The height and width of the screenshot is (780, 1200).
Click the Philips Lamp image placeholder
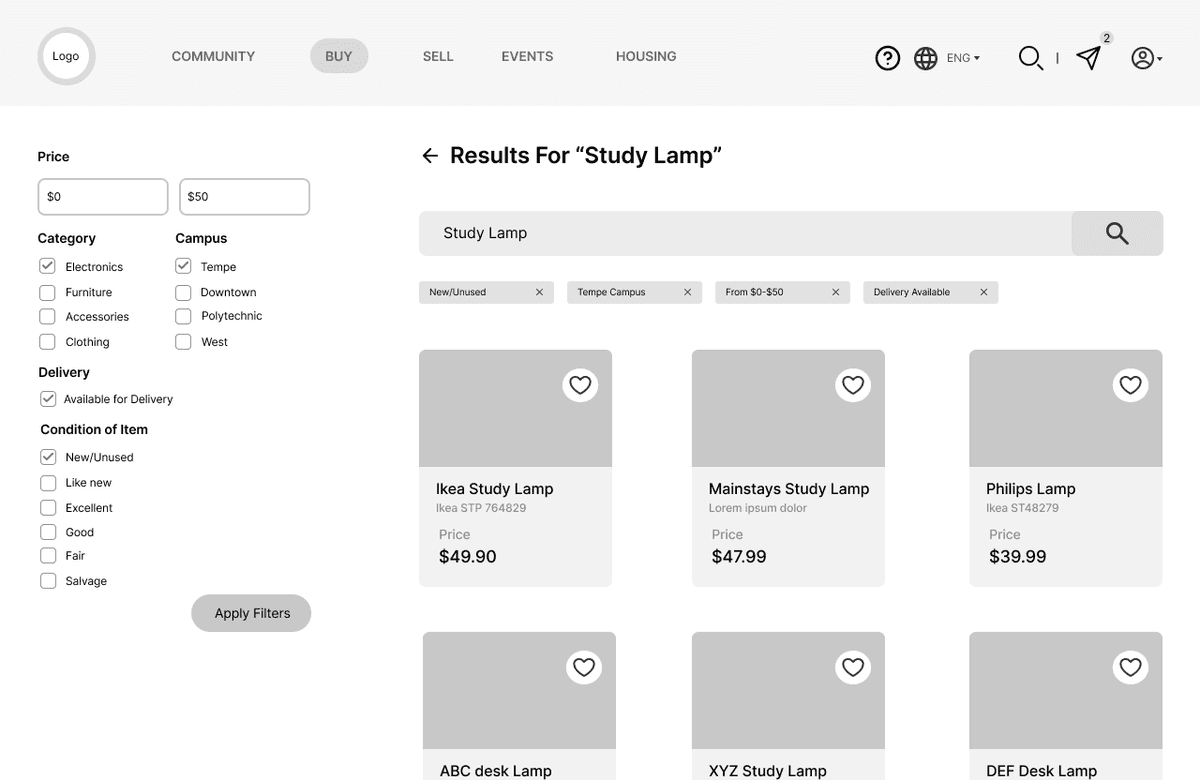(x=1066, y=408)
